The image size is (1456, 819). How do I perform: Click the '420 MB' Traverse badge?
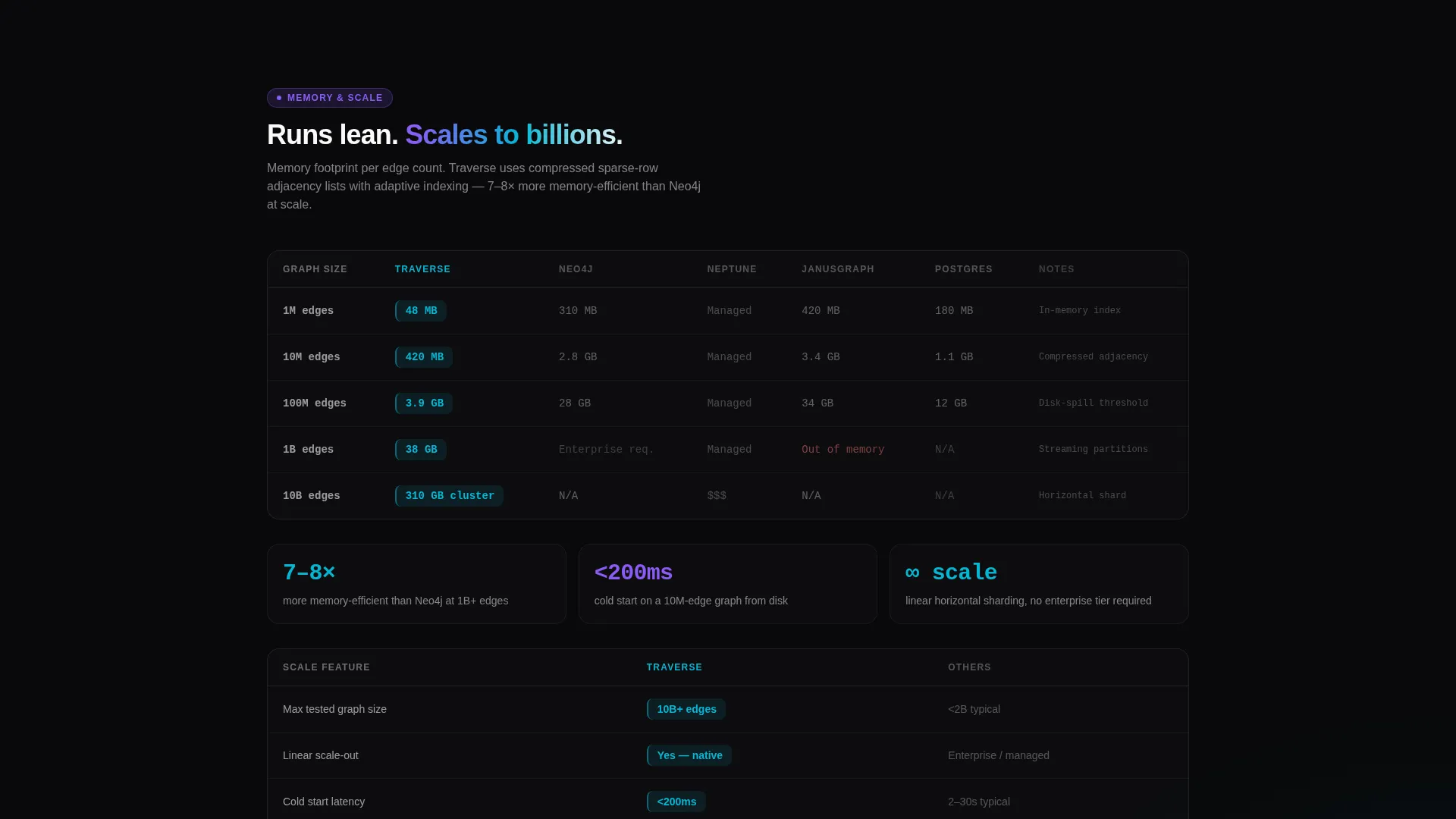pos(424,357)
